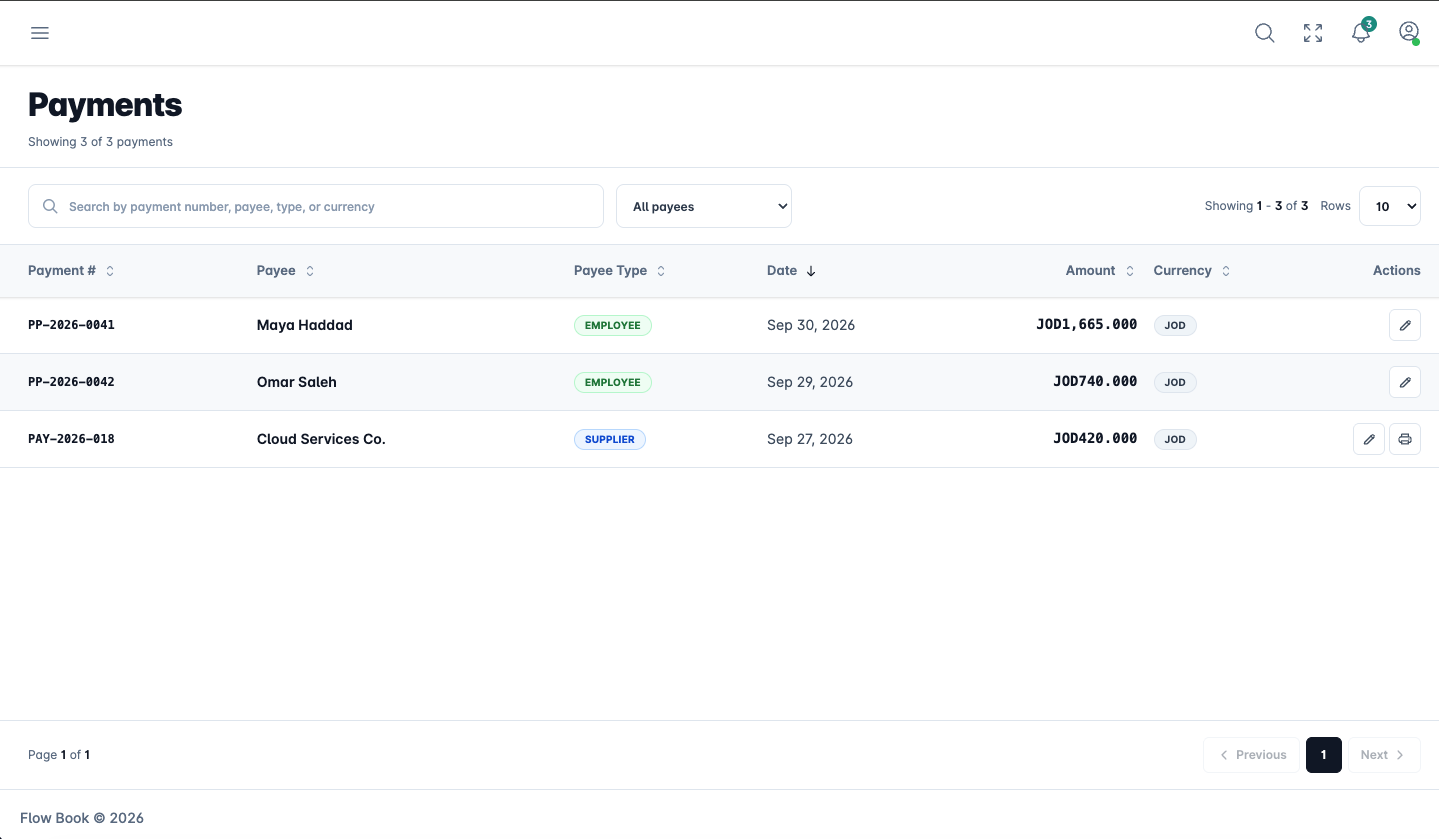The height and width of the screenshot is (839, 1439).
Task: Edit payment PP-2026-0042
Action: click(x=1405, y=382)
